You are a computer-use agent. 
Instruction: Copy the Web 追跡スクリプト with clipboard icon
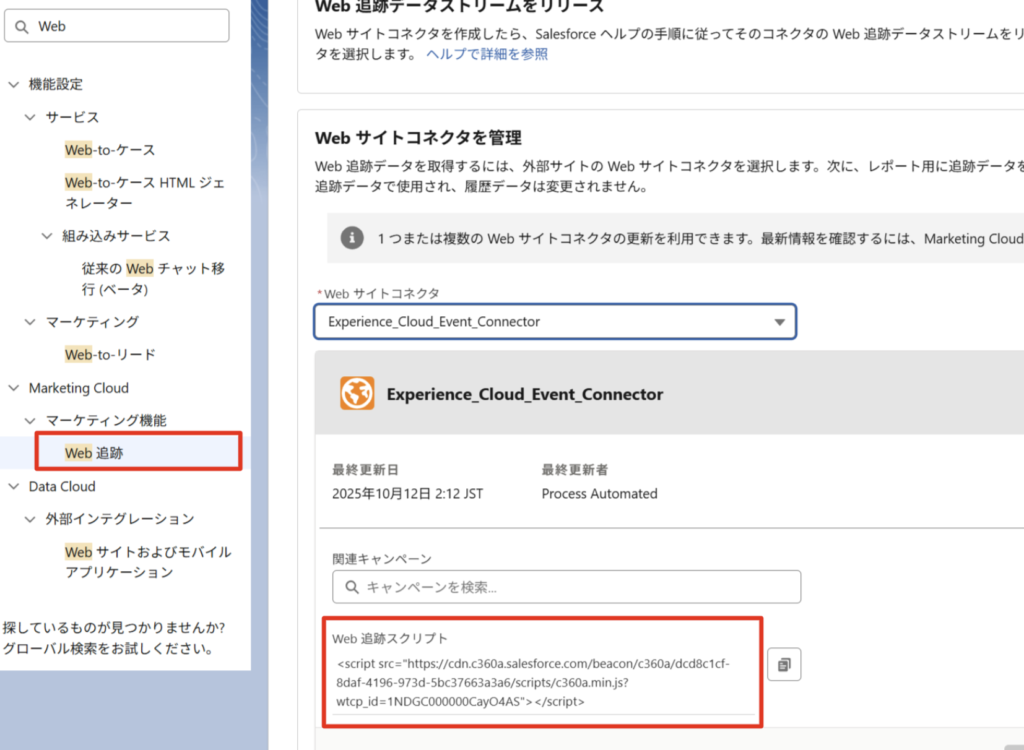point(784,664)
